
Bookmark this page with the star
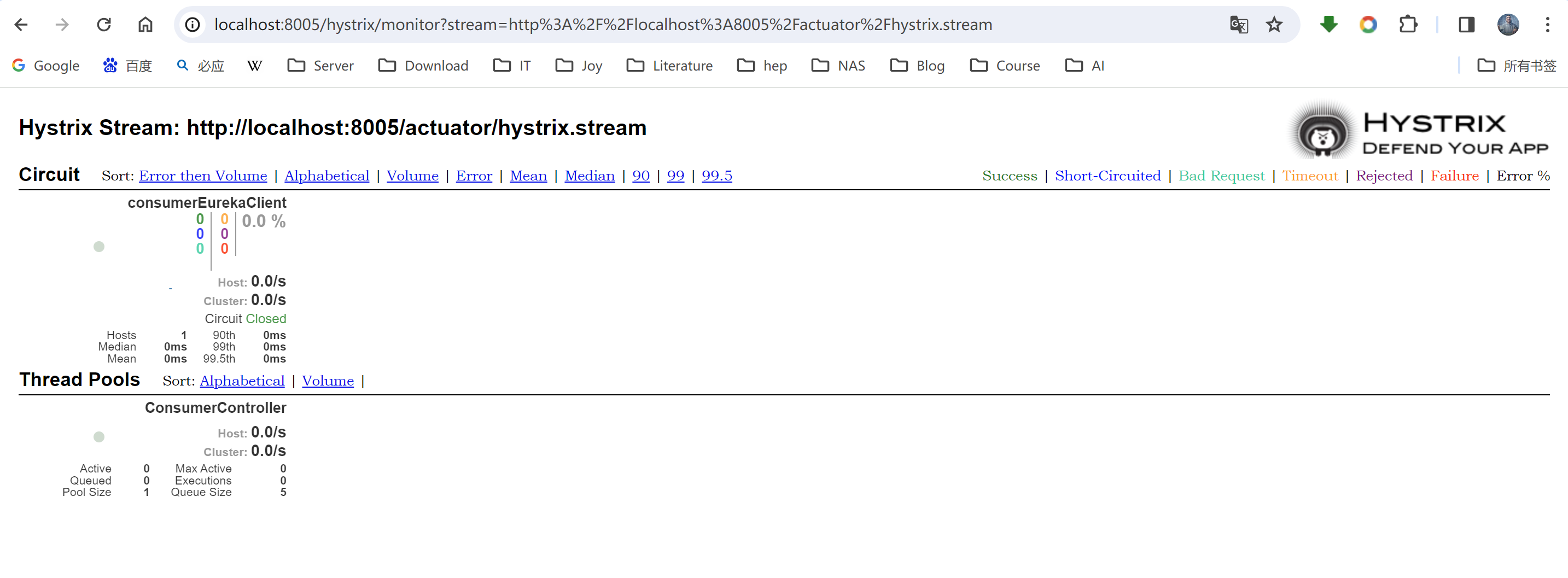(x=1274, y=25)
